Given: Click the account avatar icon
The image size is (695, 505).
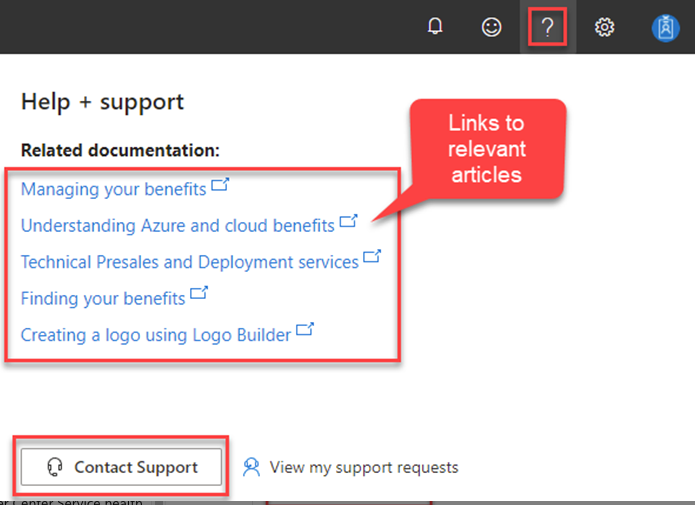Looking at the screenshot, I should [x=665, y=28].
